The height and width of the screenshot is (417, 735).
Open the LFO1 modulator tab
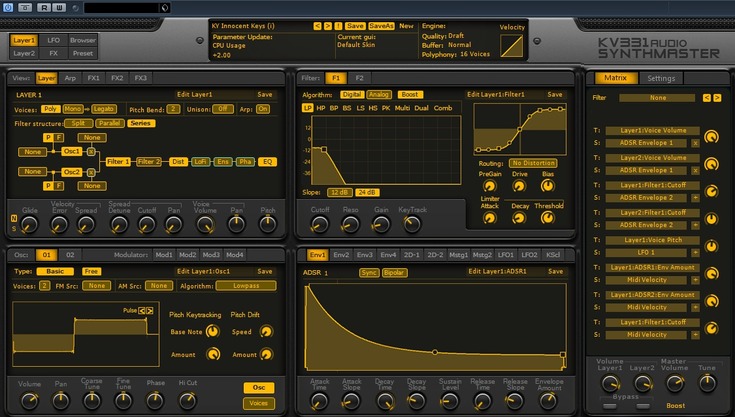pos(505,255)
